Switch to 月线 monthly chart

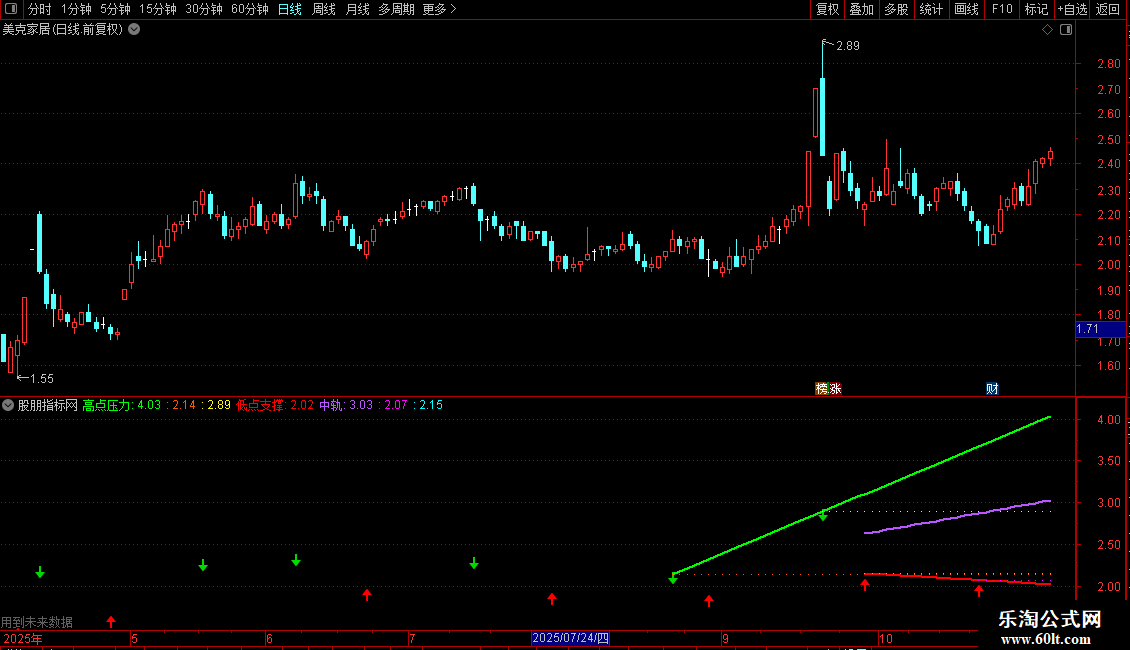point(357,9)
